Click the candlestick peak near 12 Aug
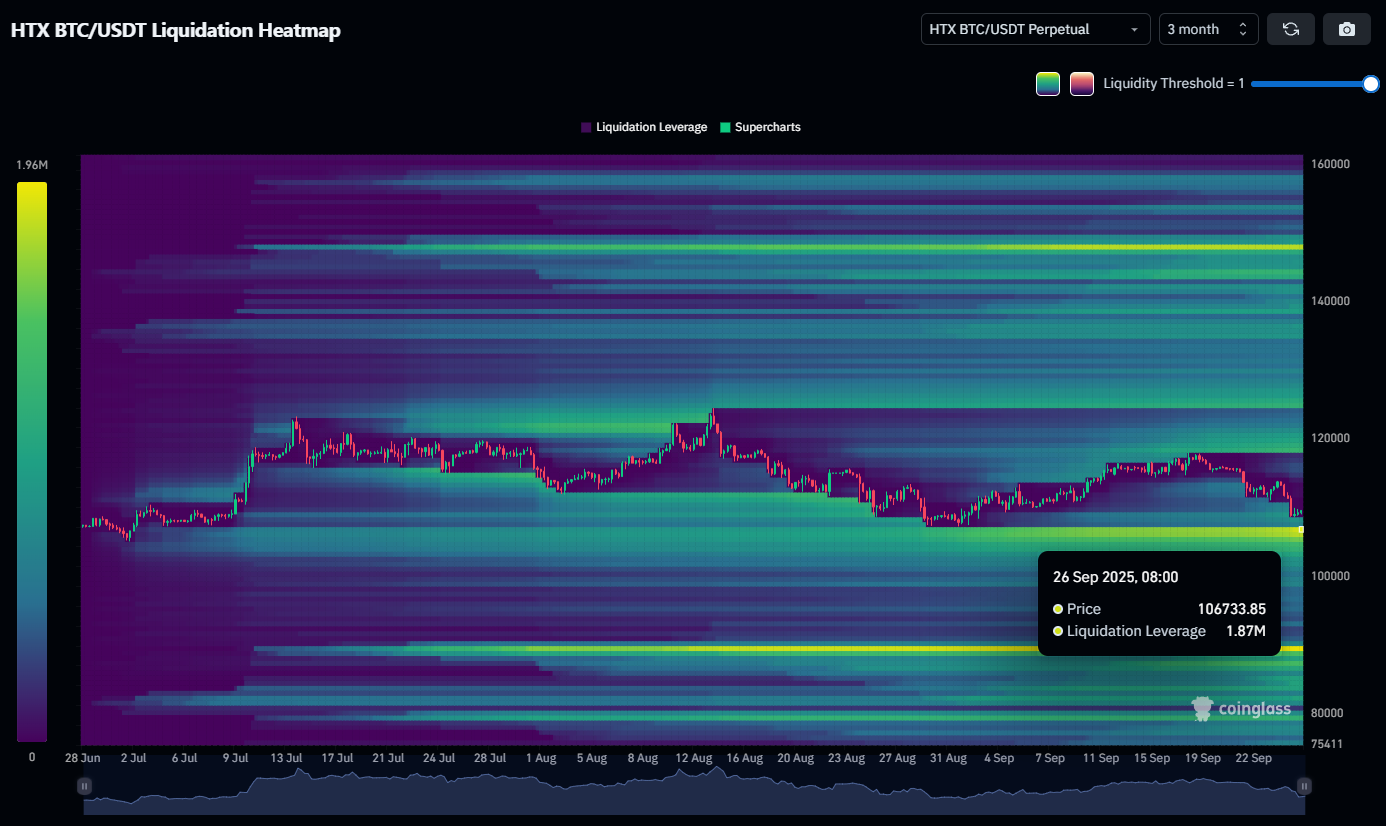 click(x=712, y=412)
